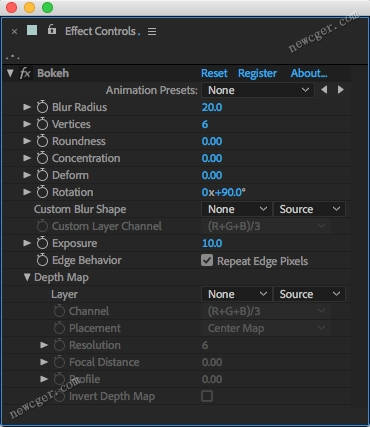Open the Effect Controls panel menu

point(152,31)
